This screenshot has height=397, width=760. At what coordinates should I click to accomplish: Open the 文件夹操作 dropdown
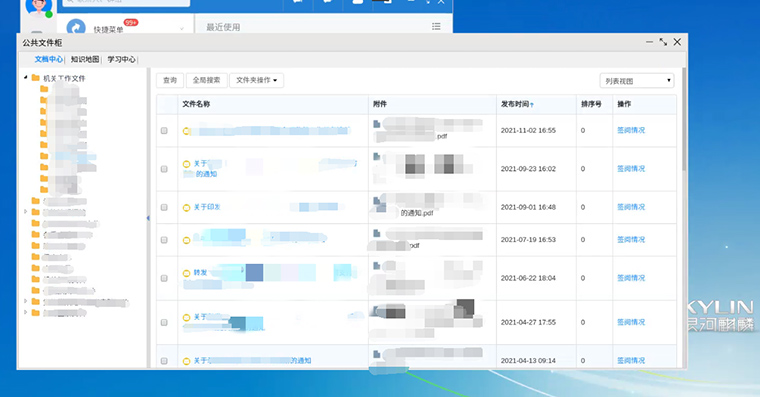coord(256,80)
